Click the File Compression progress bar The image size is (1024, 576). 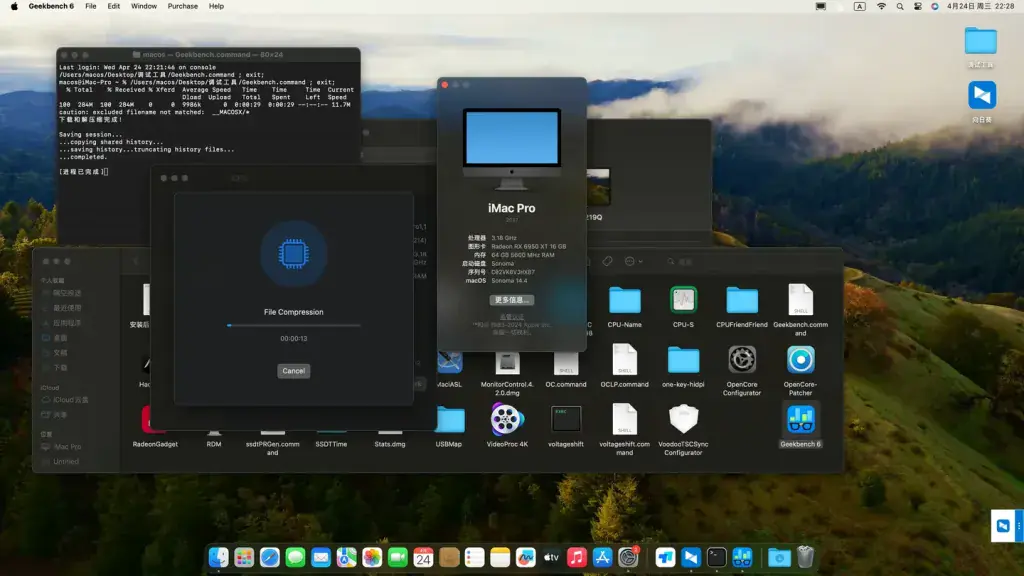tap(293, 325)
